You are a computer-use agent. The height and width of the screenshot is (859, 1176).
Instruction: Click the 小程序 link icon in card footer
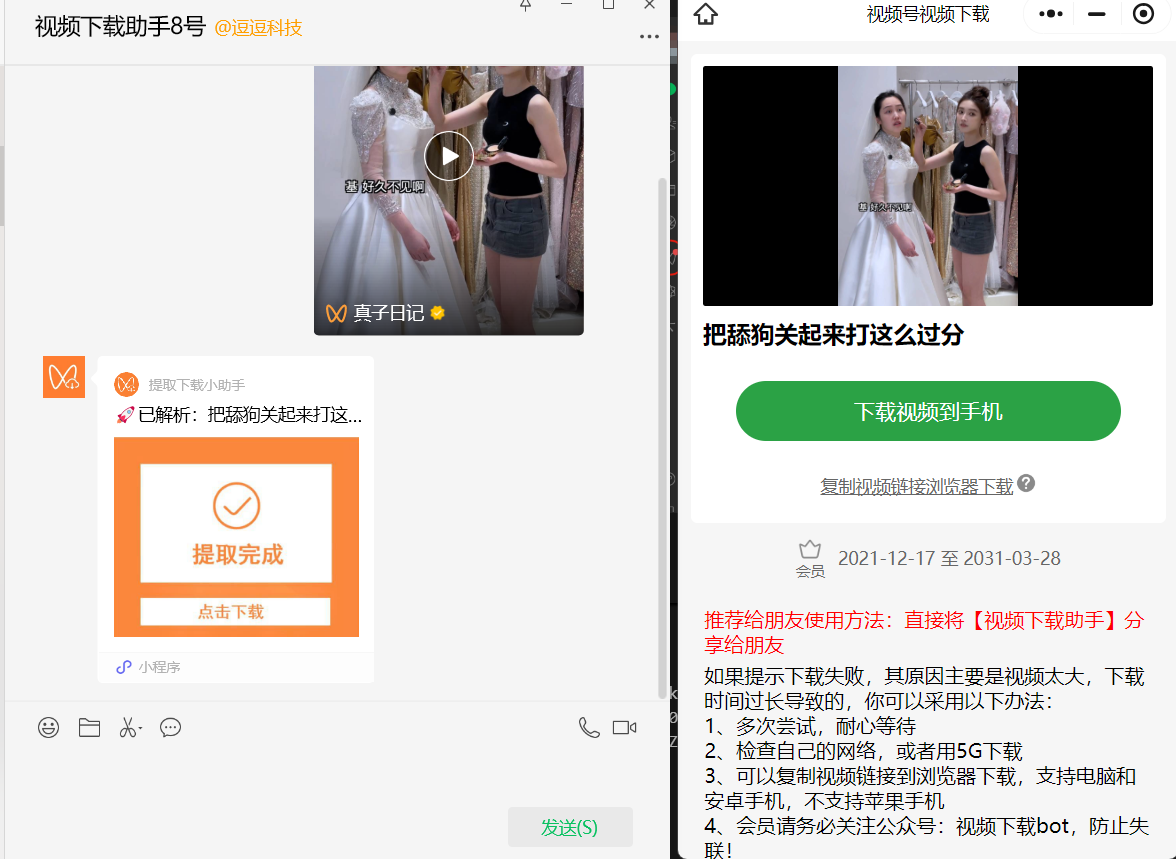(124, 667)
